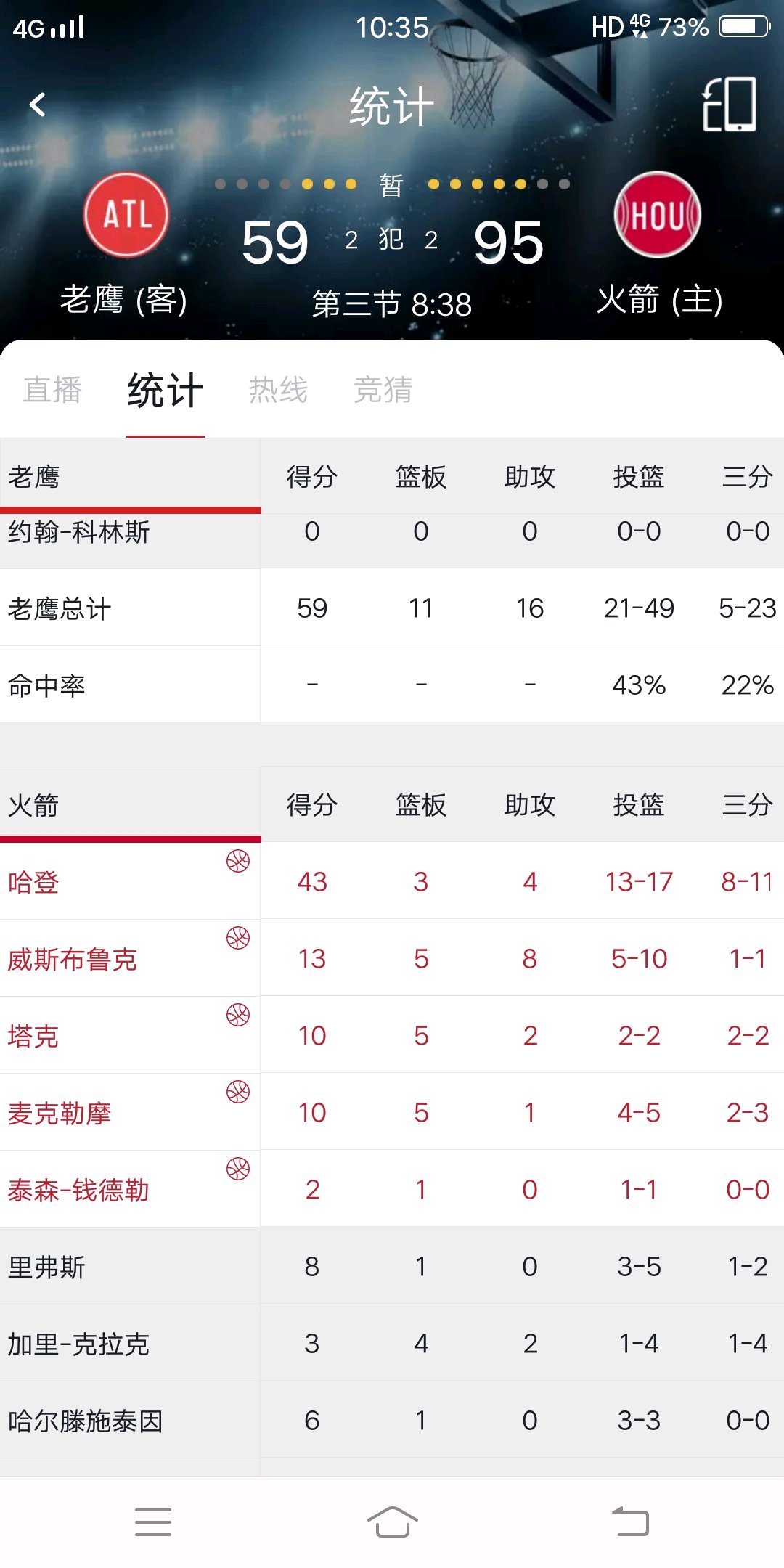
Task: Tap the Android home navigation button
Action: tap(392, 1522)
